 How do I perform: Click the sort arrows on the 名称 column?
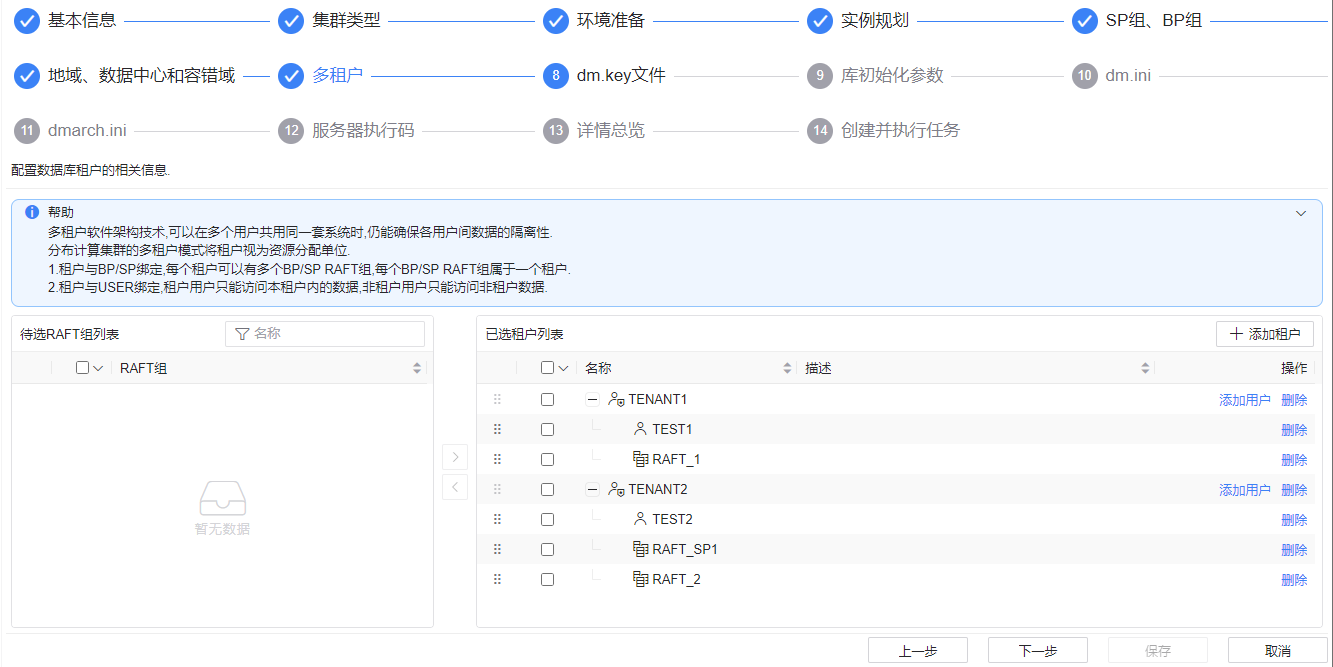pos(787,368)
